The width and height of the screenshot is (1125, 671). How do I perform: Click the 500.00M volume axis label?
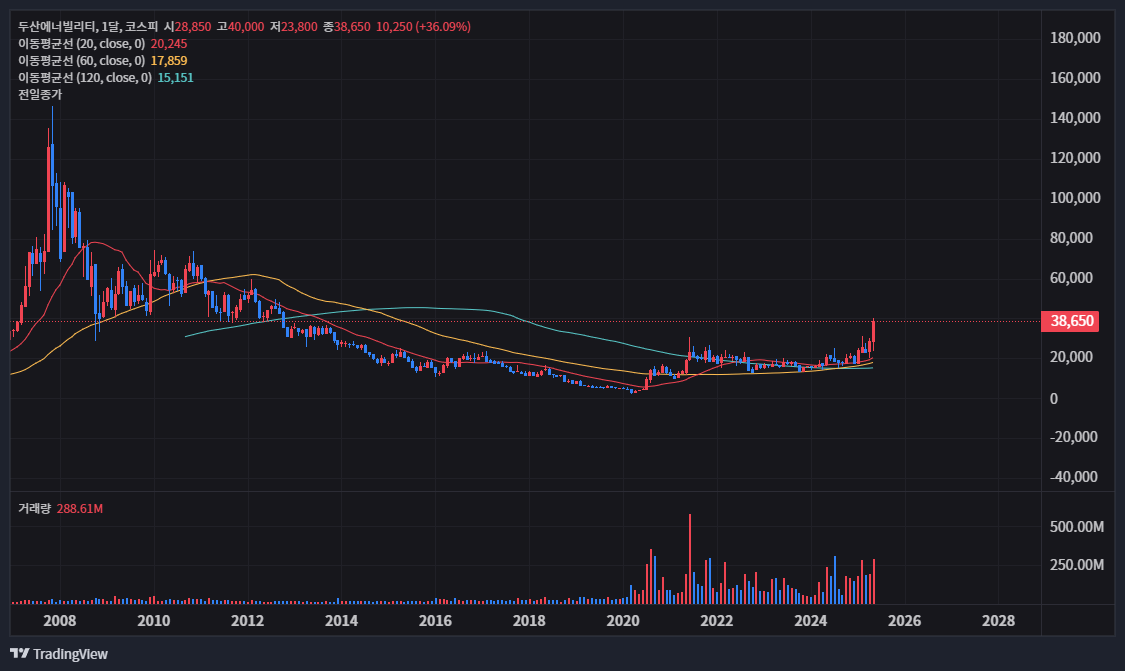(1077, 527)
